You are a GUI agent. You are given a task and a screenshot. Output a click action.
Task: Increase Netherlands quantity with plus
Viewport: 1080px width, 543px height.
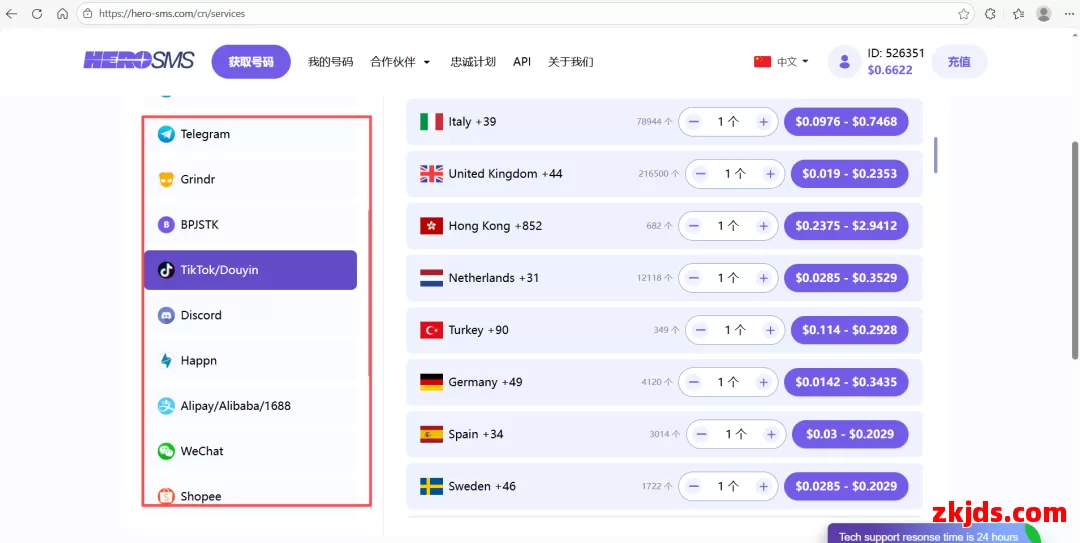[763, 278]
